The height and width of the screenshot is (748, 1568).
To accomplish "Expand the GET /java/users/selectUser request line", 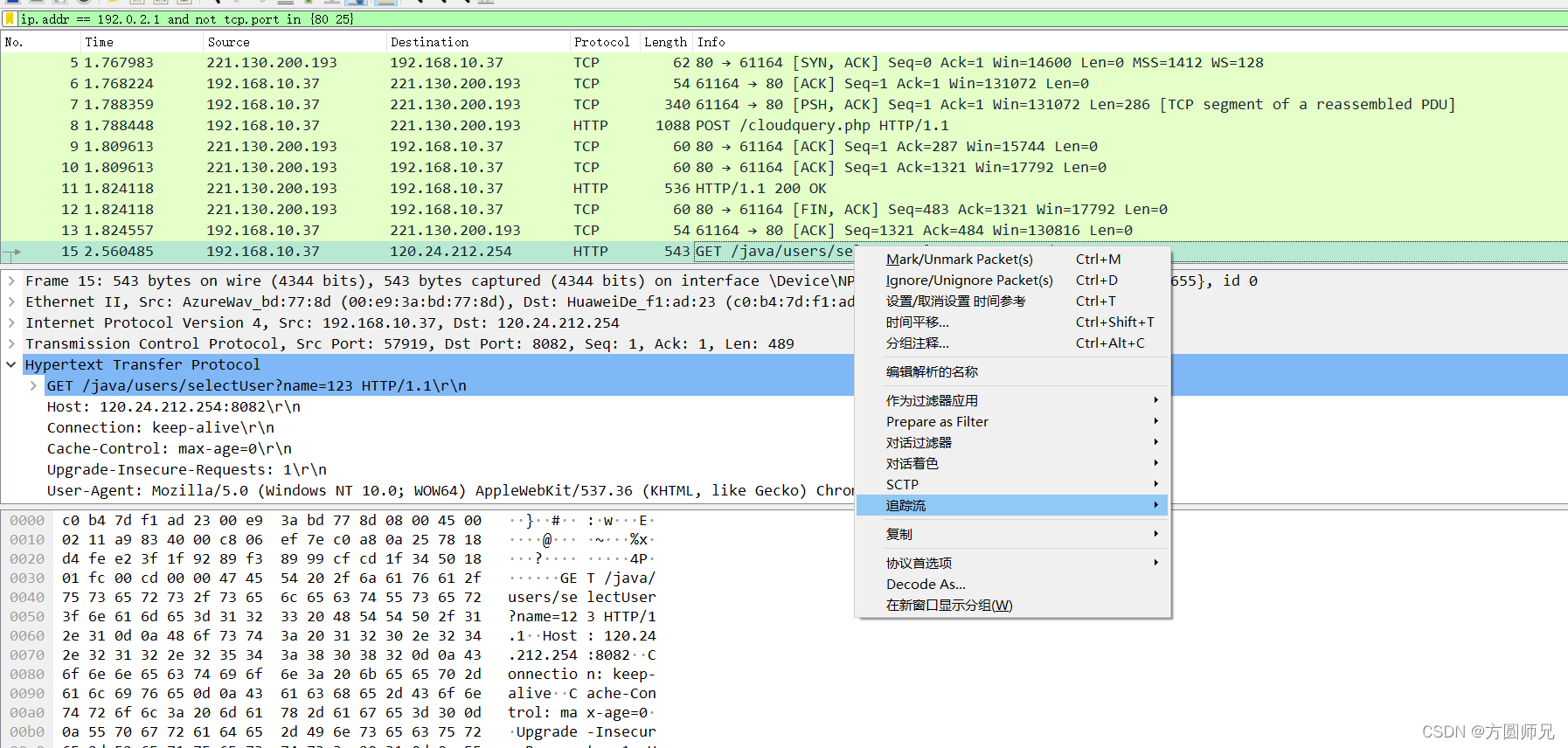I will click(x=33, y=385).
